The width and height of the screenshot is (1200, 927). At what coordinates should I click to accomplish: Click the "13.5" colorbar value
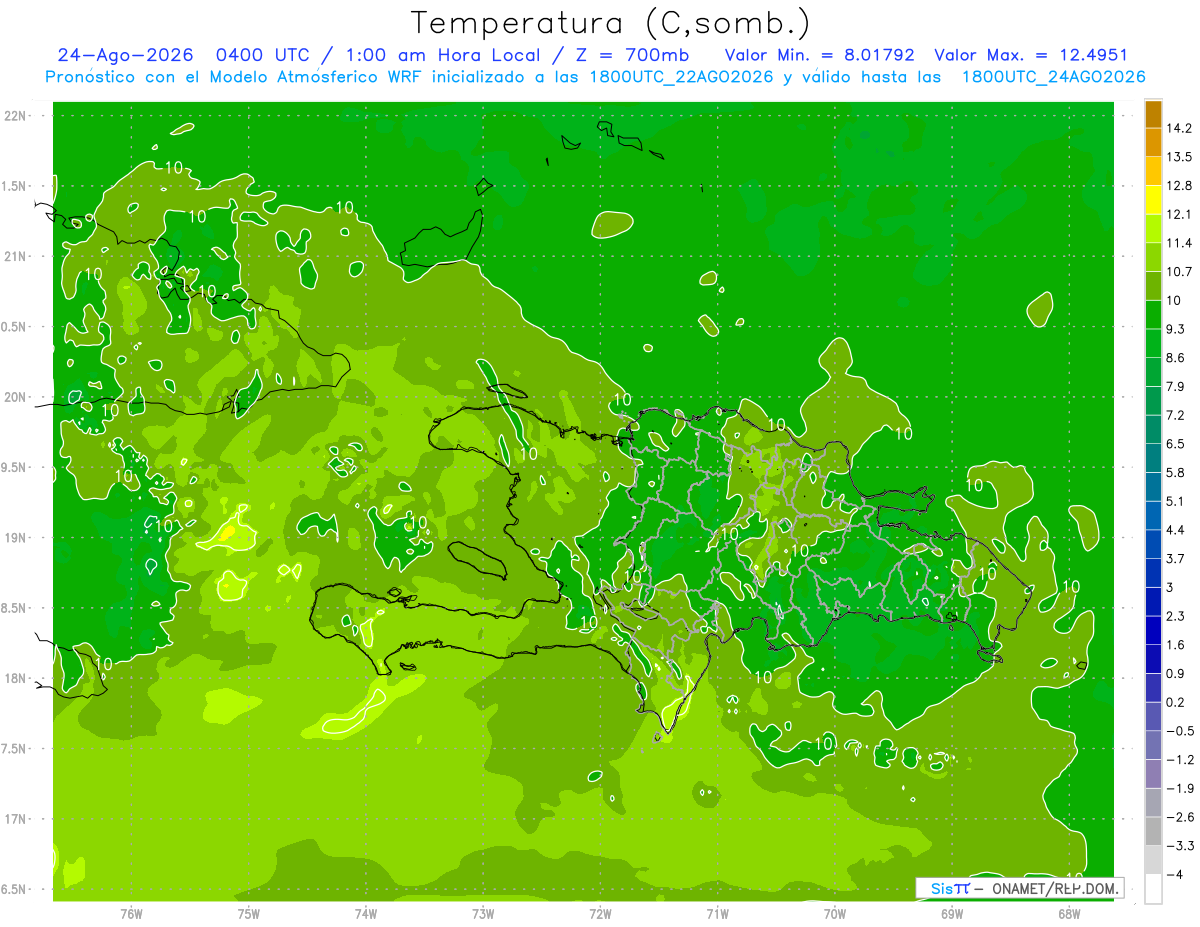(1180, 157)
